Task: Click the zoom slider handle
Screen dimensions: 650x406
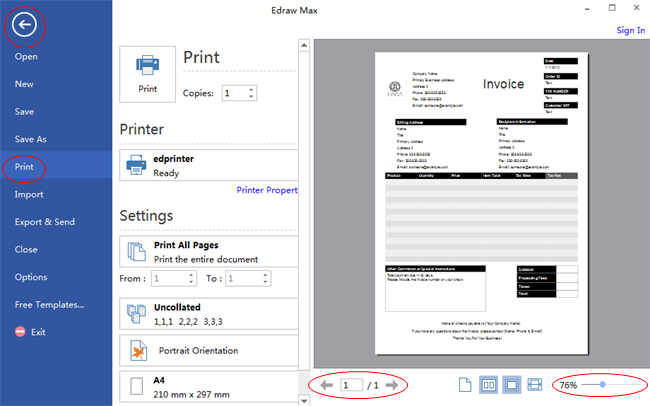Action: 602,385
